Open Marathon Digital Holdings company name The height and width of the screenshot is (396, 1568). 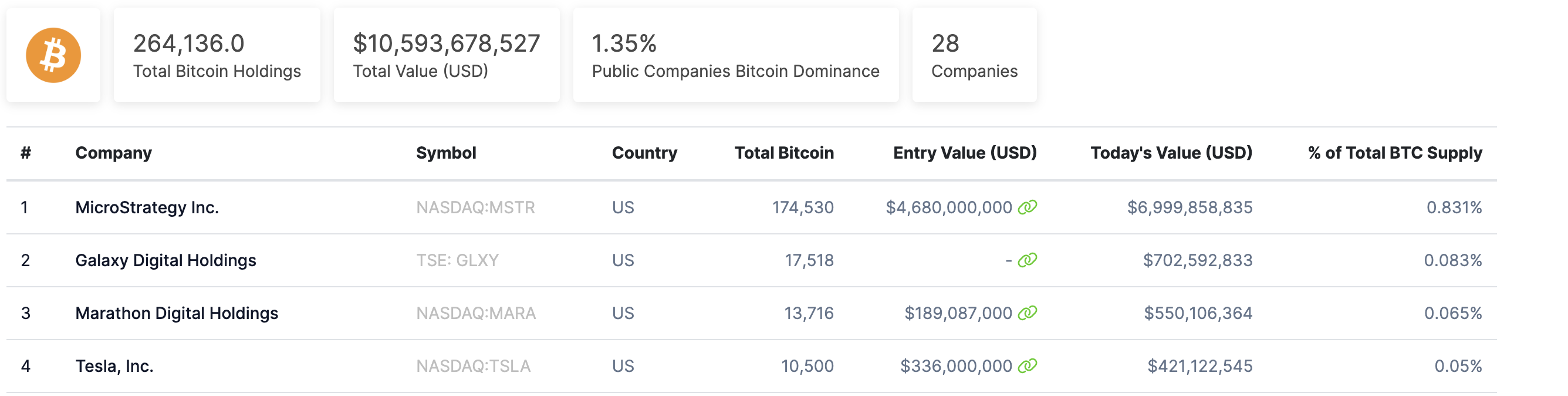pyautogui.click(x=177, y=313)
